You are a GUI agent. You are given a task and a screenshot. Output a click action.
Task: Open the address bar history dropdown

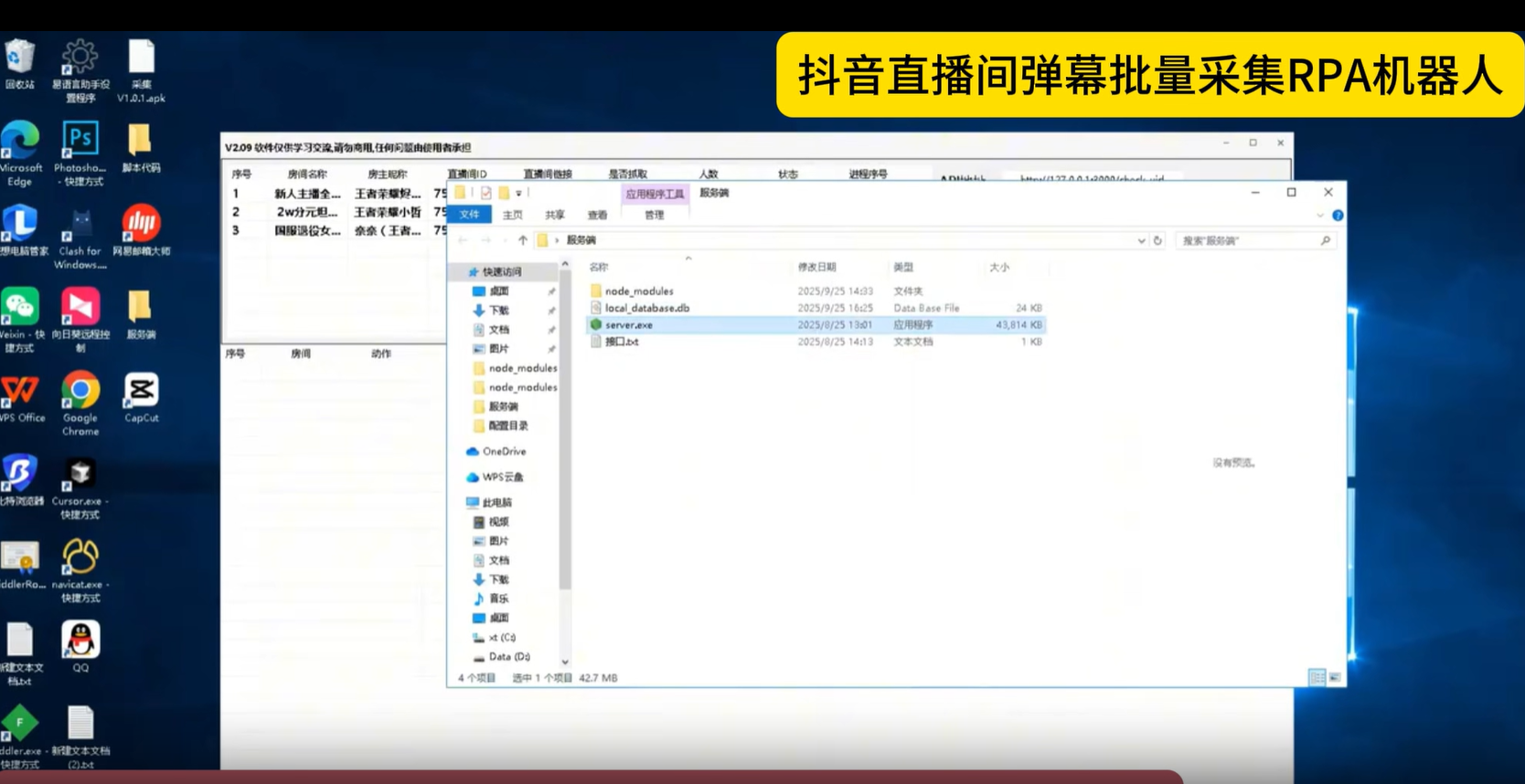(1141, 240)
